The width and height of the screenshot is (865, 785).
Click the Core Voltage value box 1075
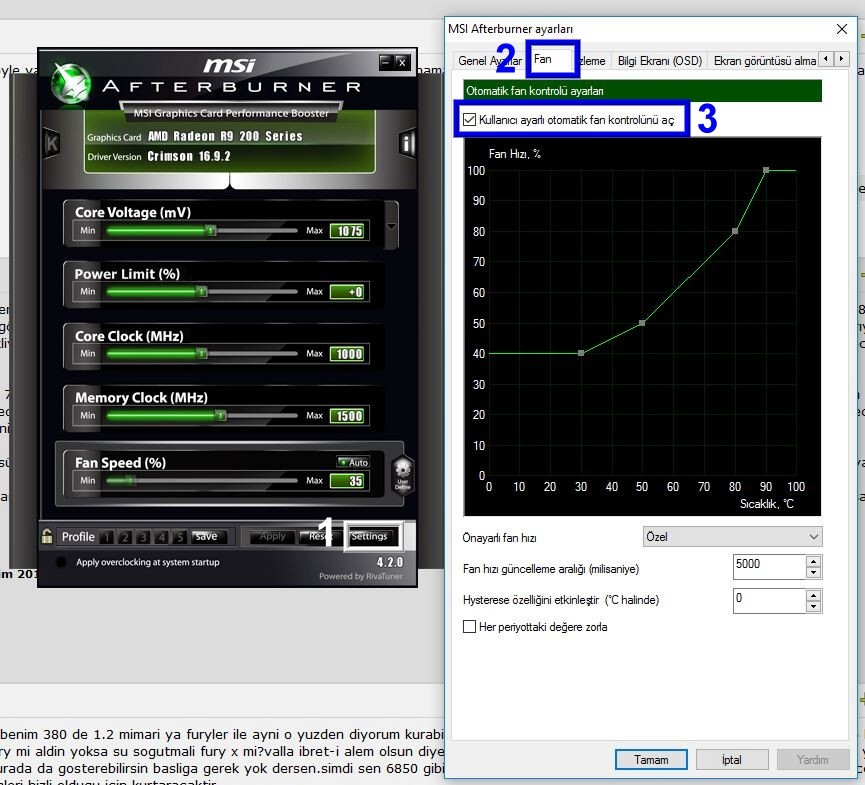349,231
